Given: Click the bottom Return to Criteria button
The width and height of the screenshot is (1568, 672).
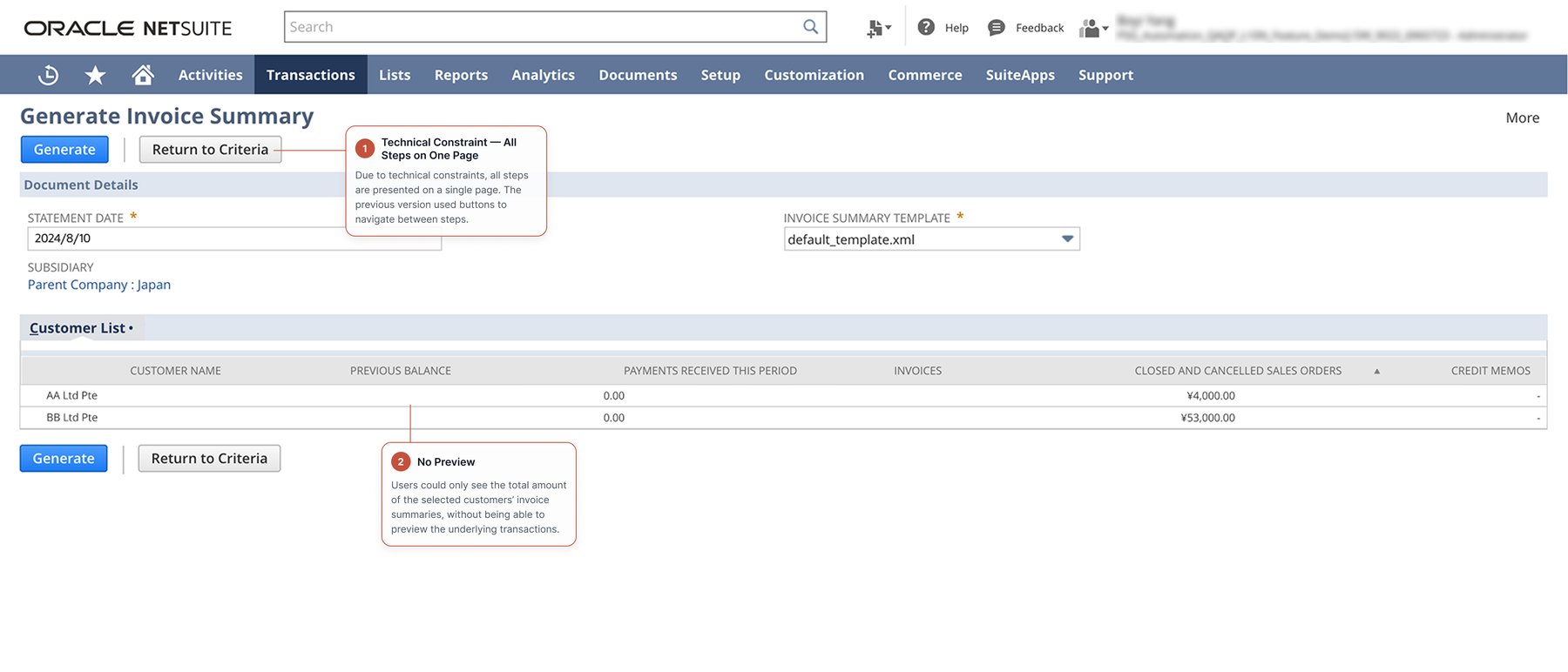Looking at the screenshot, I should [x=209, y=459].
